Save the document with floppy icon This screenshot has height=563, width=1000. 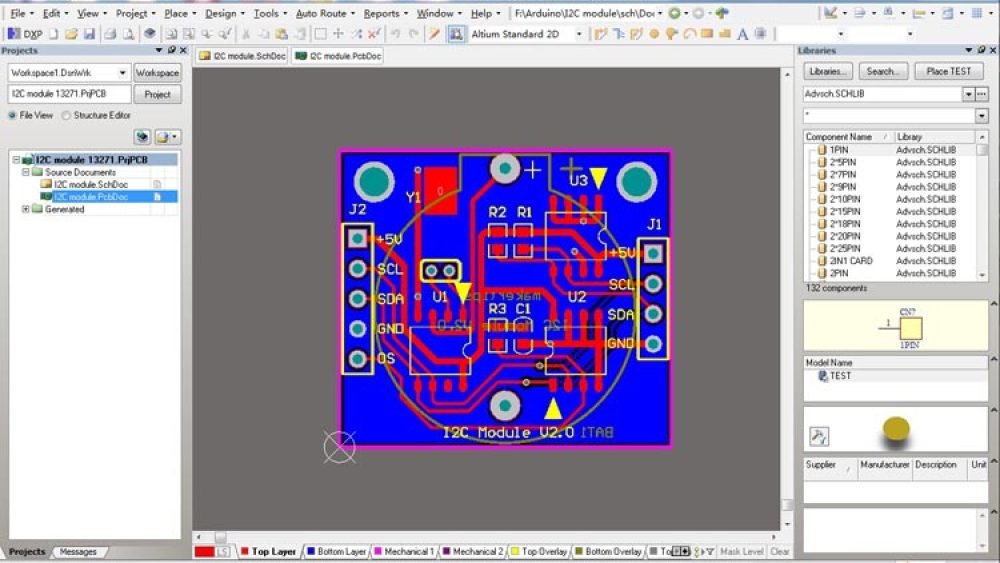click(x=89, y=34)
